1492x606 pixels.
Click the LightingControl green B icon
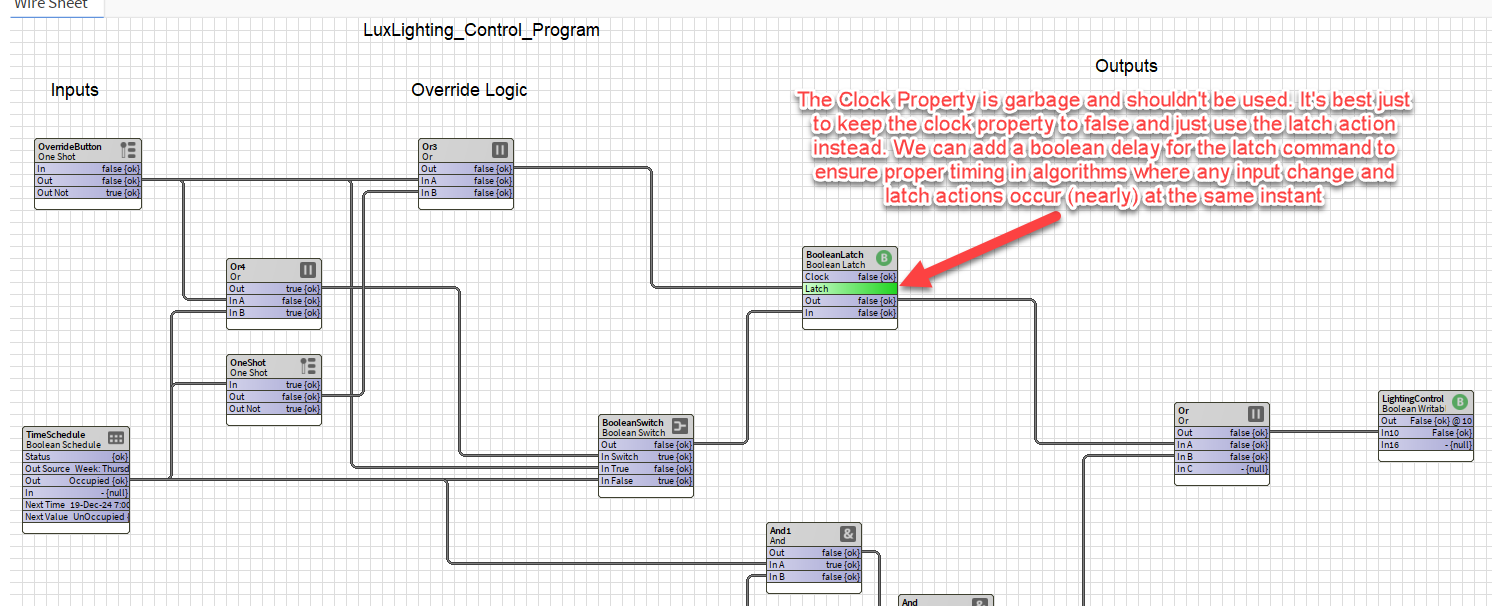pos(1459,402)
